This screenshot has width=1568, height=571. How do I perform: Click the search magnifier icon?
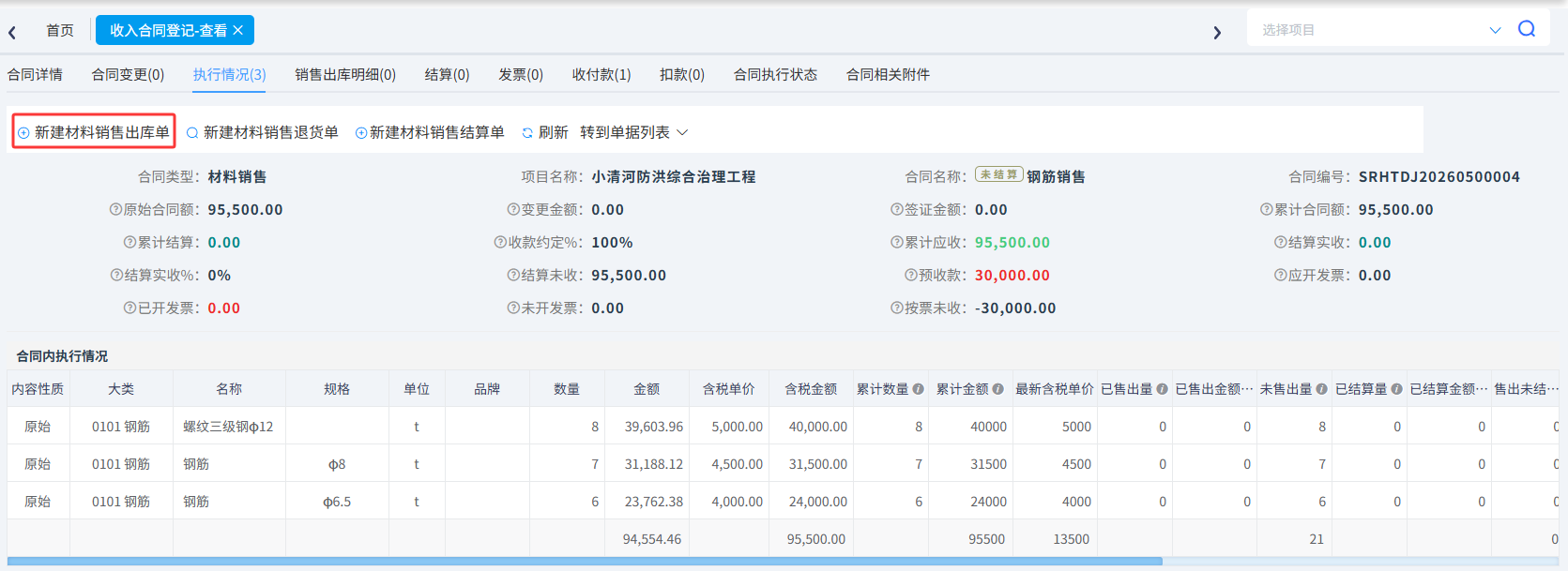pyautogui.click(x=1527, y=29)
